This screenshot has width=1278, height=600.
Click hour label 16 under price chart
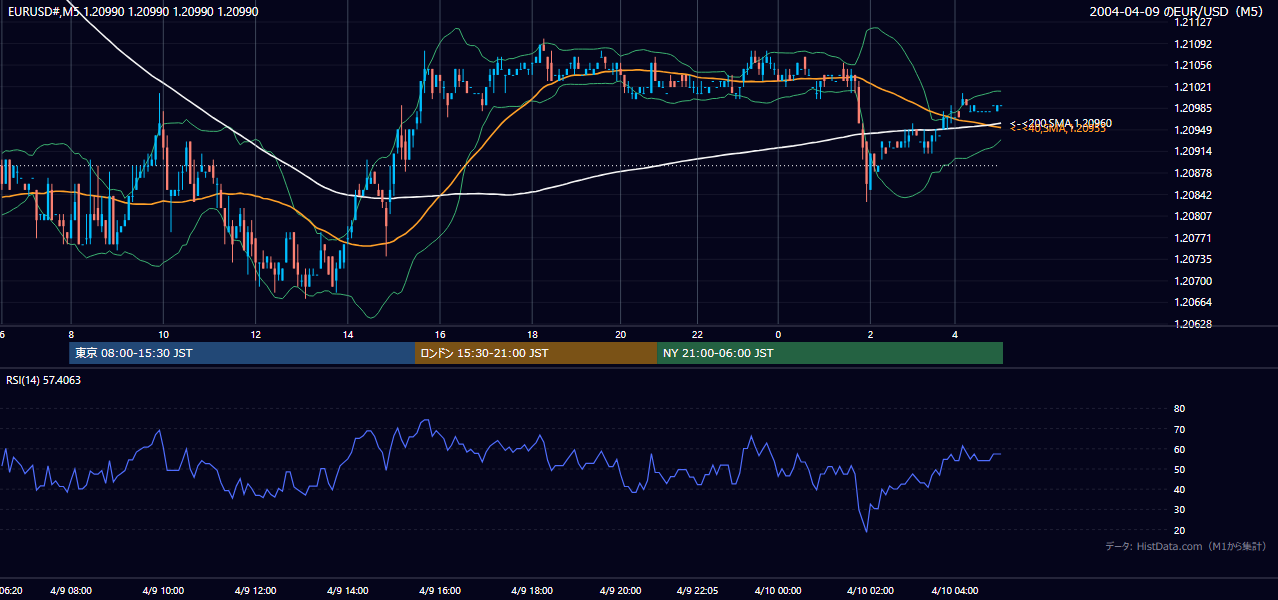coord(440,334)
